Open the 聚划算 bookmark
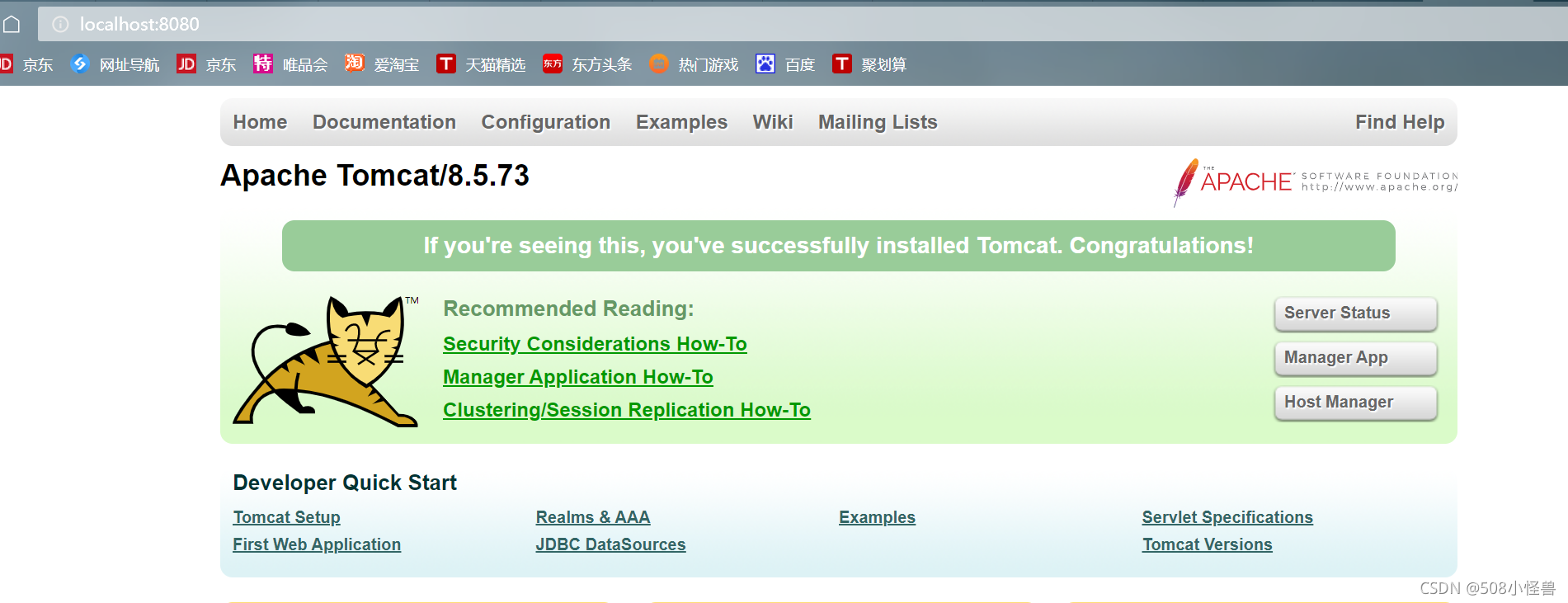The height and width of the screenshot is (603, 1568). pos(869,64)
